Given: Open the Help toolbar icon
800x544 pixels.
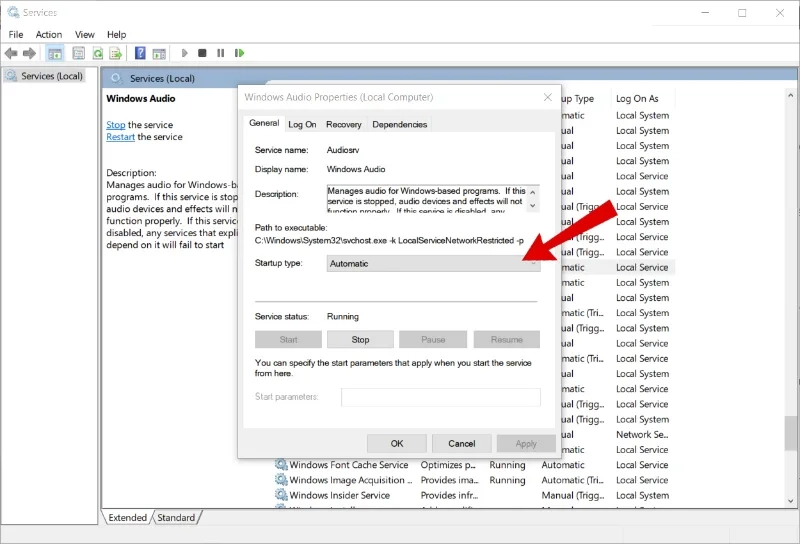Looking at the screenshot, I should pyautogui.click(x=140, y=53).
